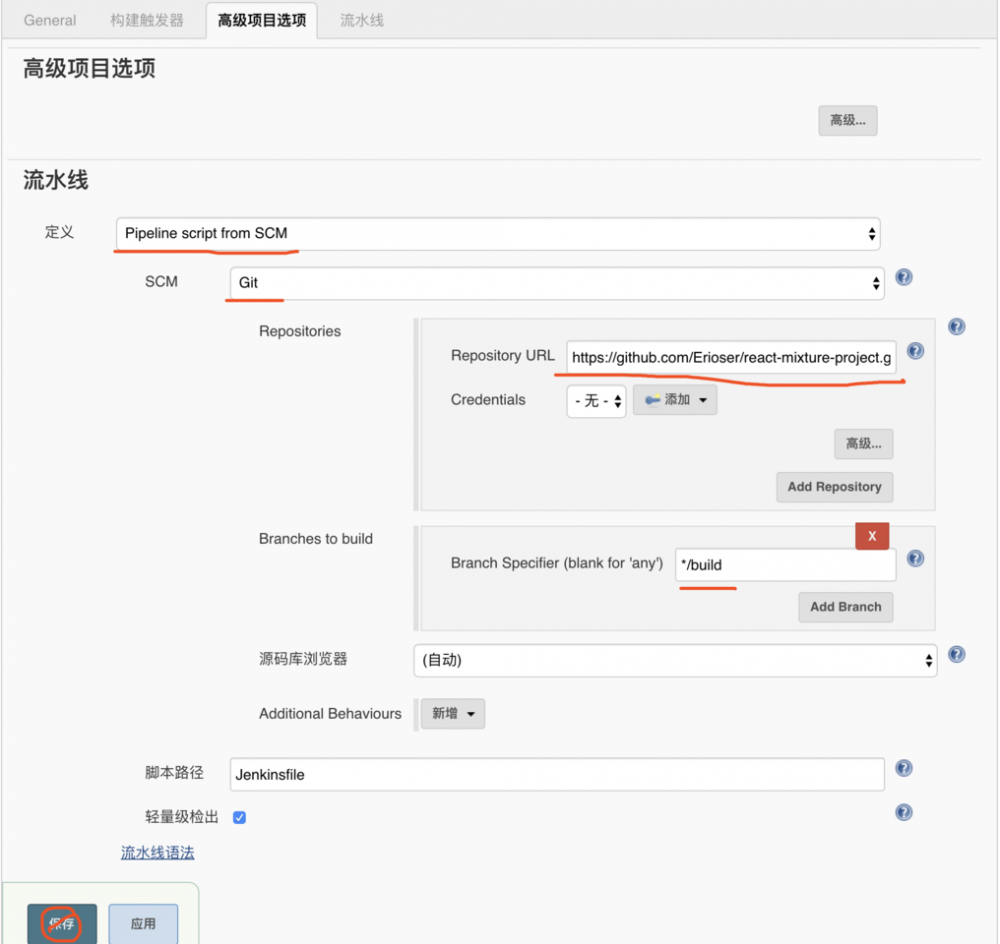Click the 应用 apply button
This screenshot has height=944, width=1000.
tap(143, 924)
